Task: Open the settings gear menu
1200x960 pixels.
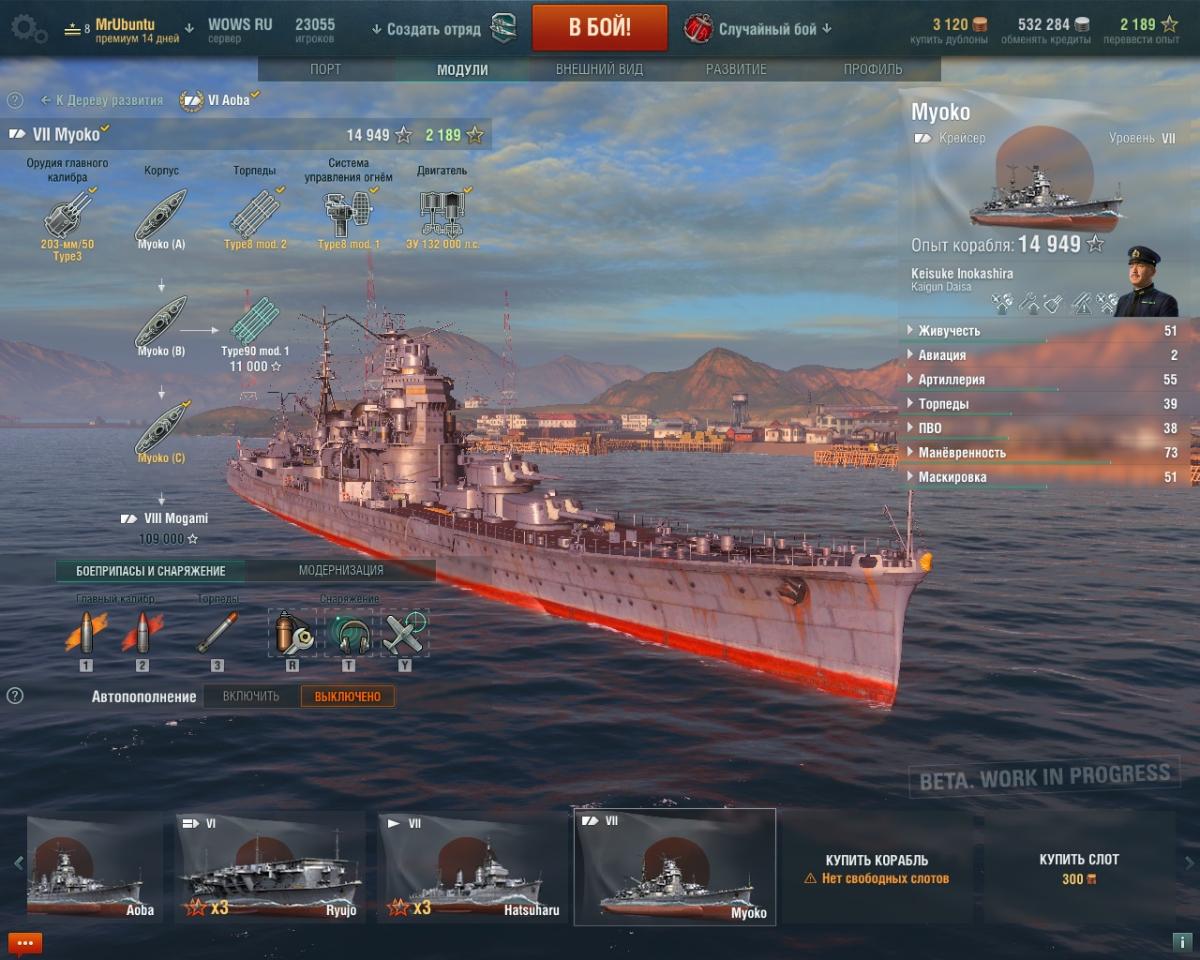Action: [x=27, y=30]
